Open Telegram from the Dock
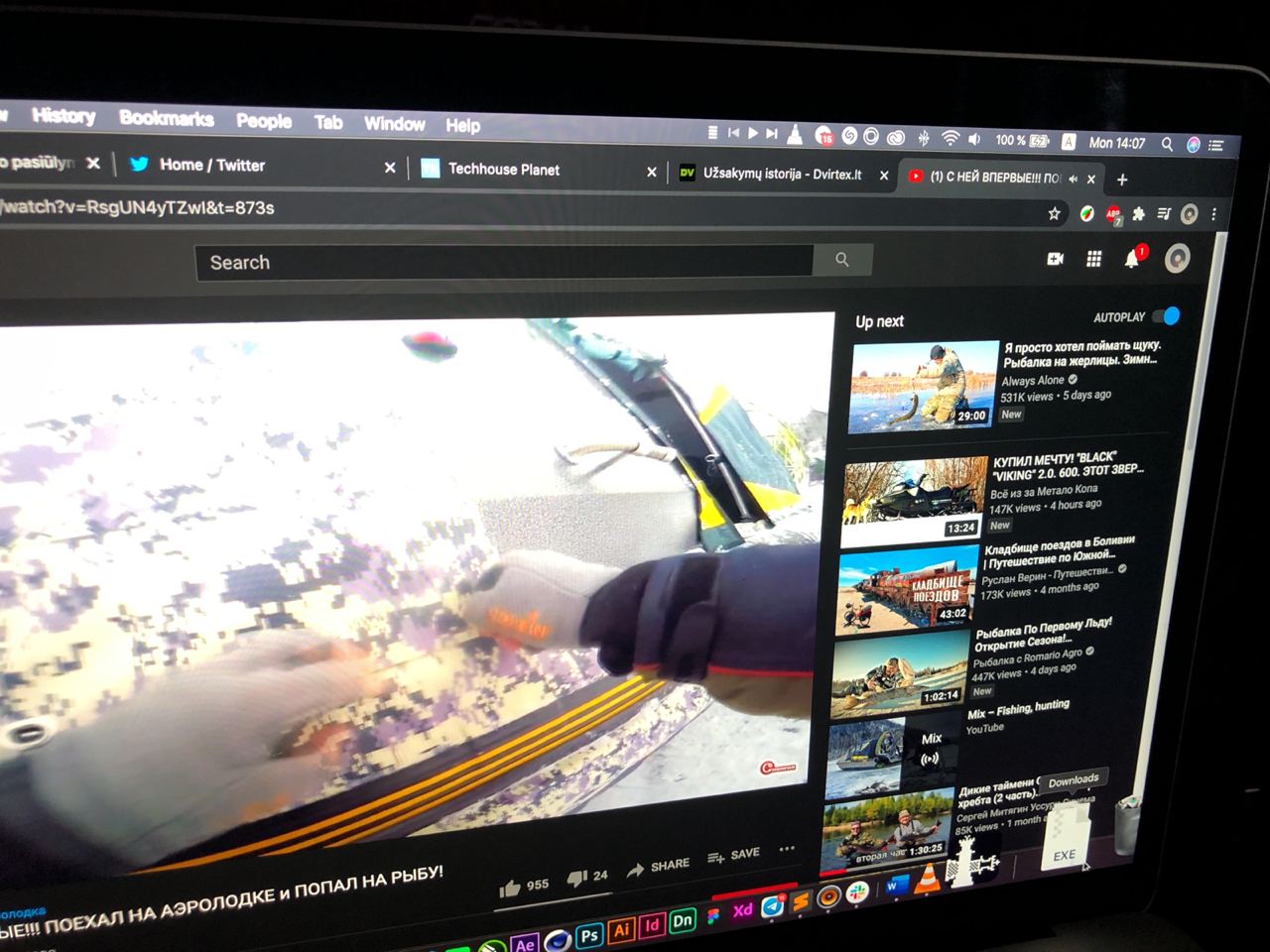The height and width of the screenshot is (952, 1270). (772, 906)
